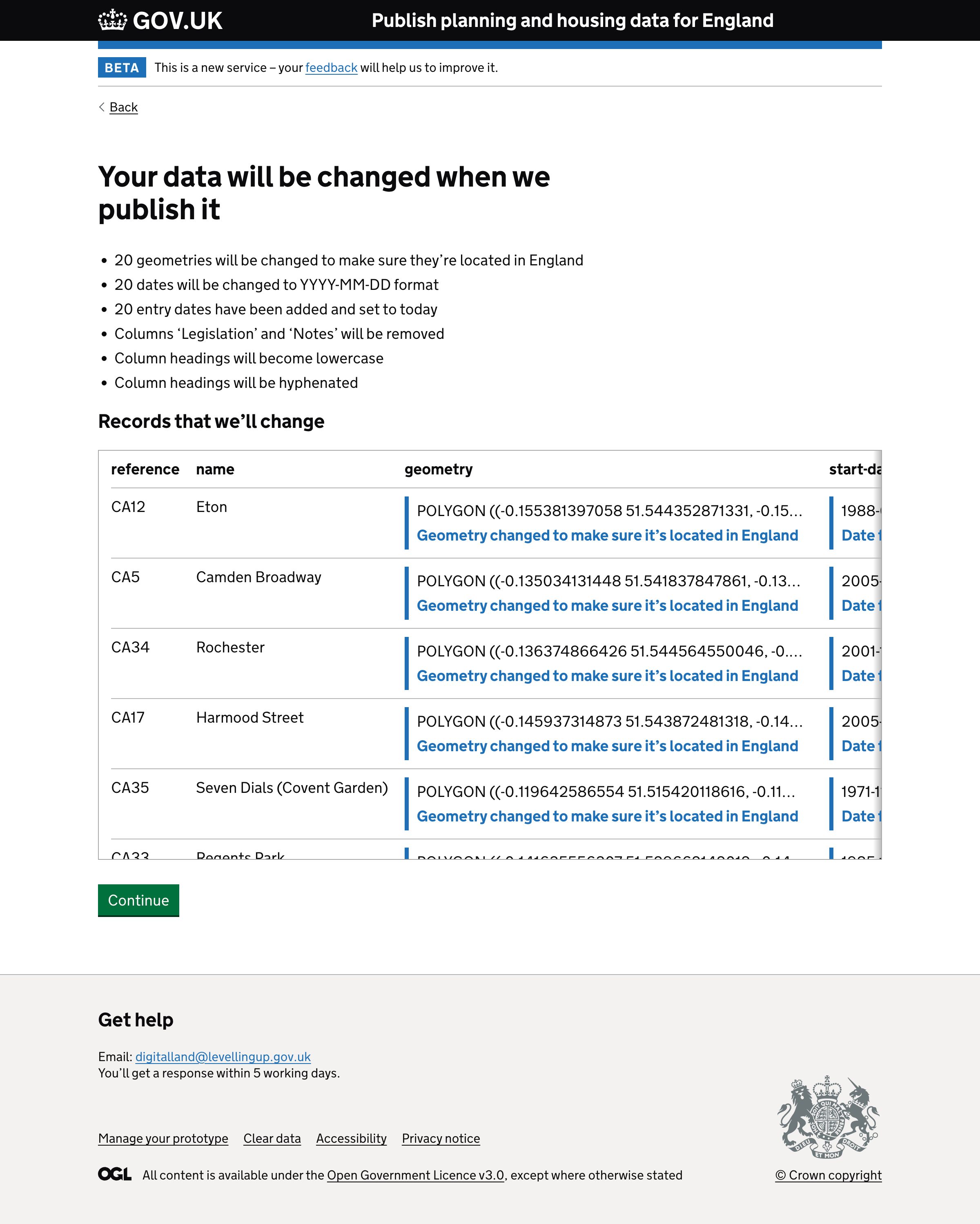Click the GOV.UK crown logo
This screenshot has width=980, height=1224.
pos(112,20)
